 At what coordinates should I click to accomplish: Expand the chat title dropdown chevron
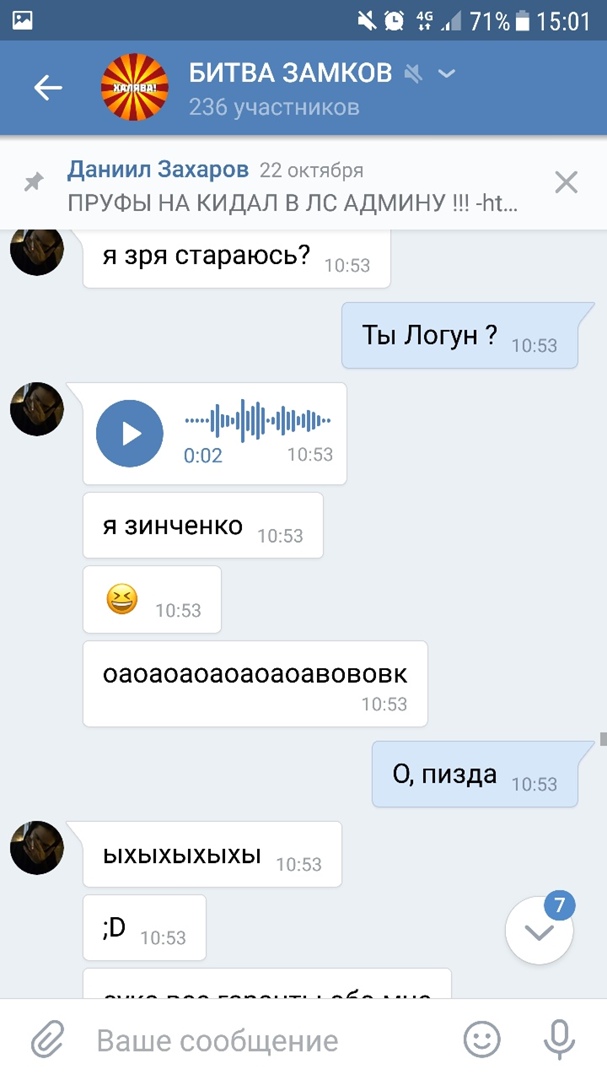coord(447,73)
